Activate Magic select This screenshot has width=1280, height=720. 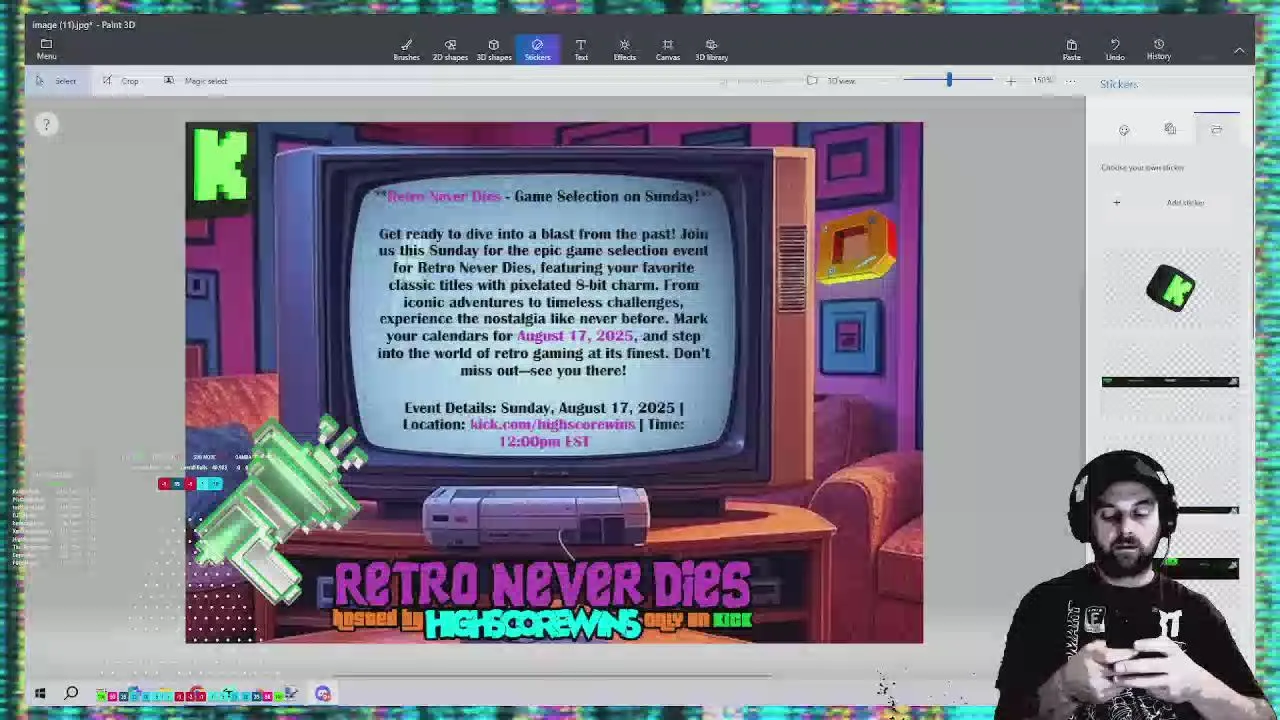point(196,81)
